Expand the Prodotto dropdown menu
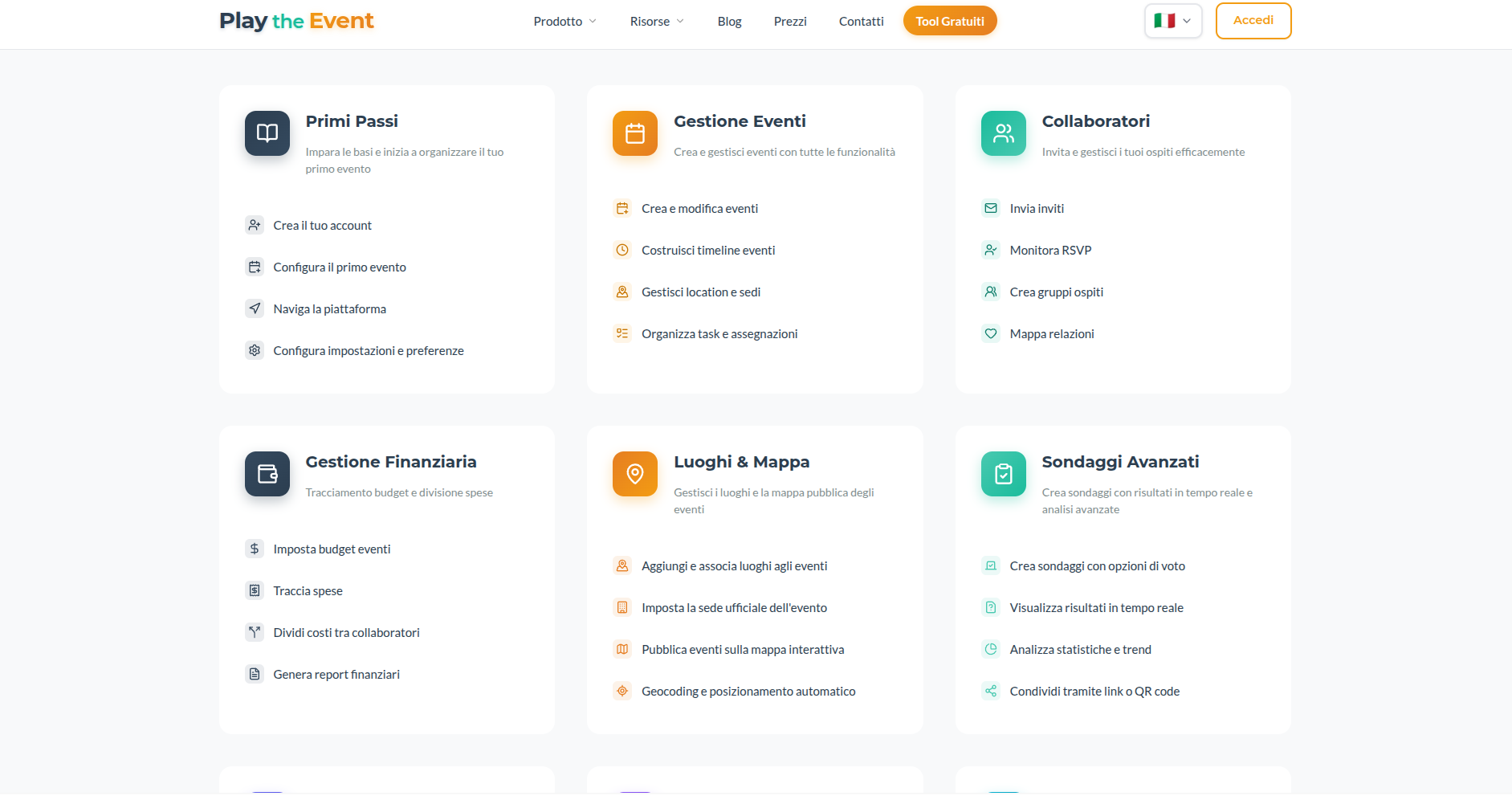 coord(565,21)
